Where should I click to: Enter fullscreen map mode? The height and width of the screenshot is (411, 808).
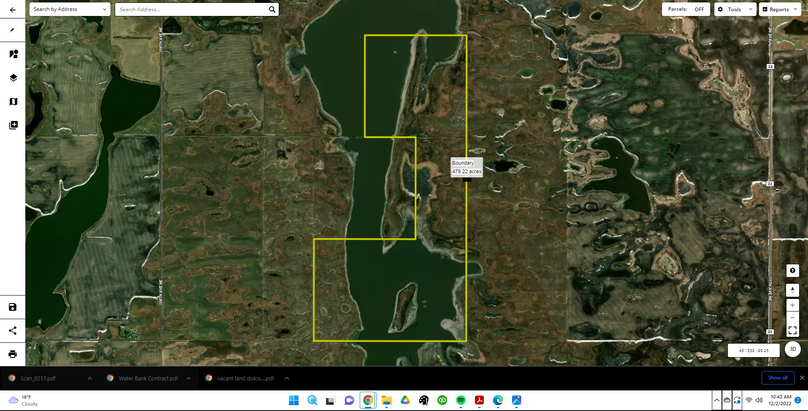[x=792, y=330]
